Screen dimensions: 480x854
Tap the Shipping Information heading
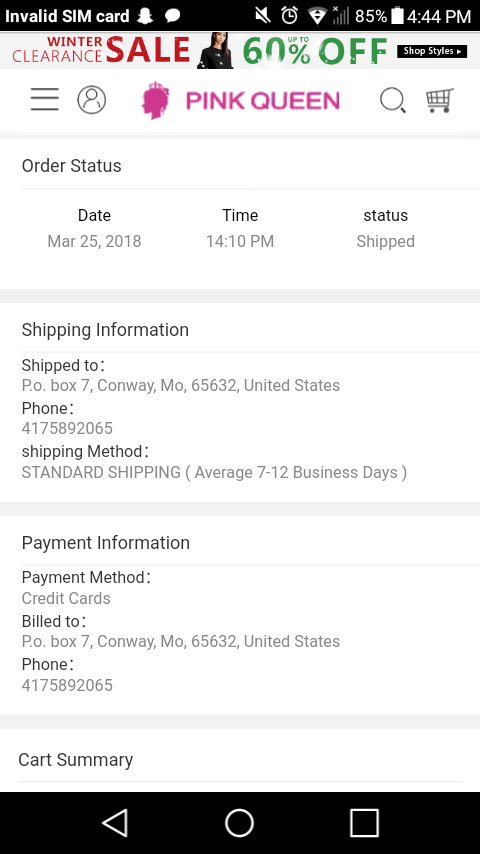coord(105,330)
